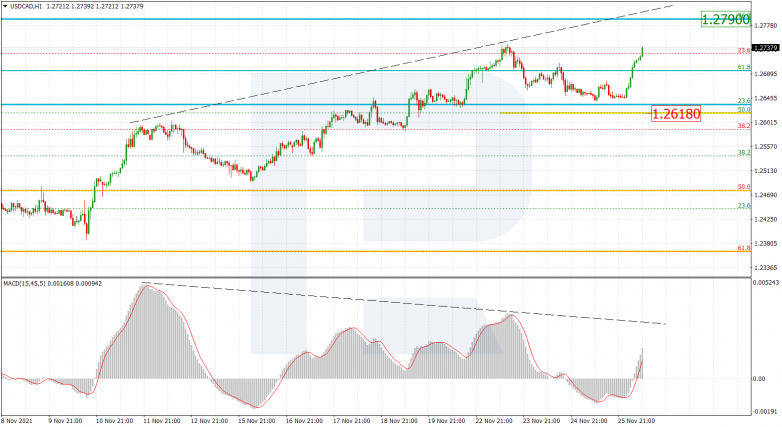This screenshot has width=782, height=427.
Task: Click the 18 Nov 21:00 time label
Action: point(399,421)
